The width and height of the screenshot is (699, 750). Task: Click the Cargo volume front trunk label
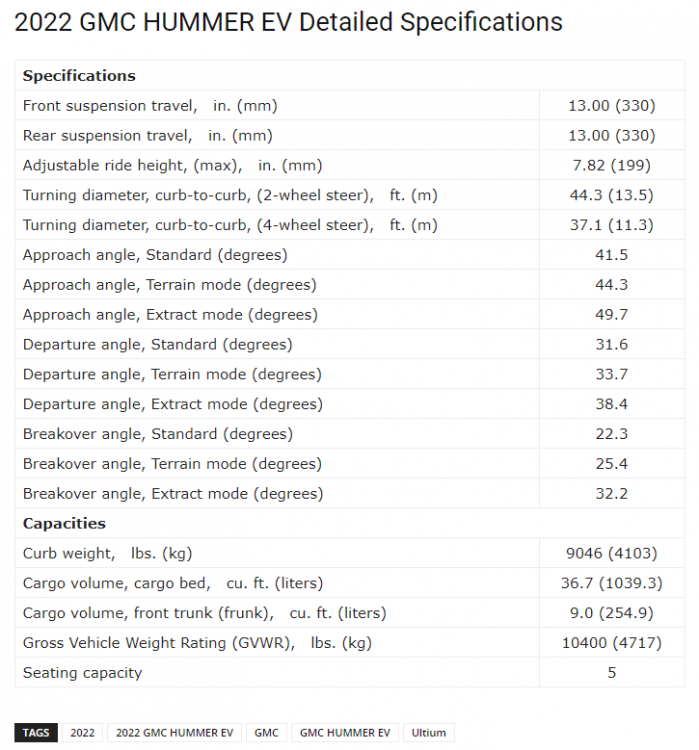point(204,613)
